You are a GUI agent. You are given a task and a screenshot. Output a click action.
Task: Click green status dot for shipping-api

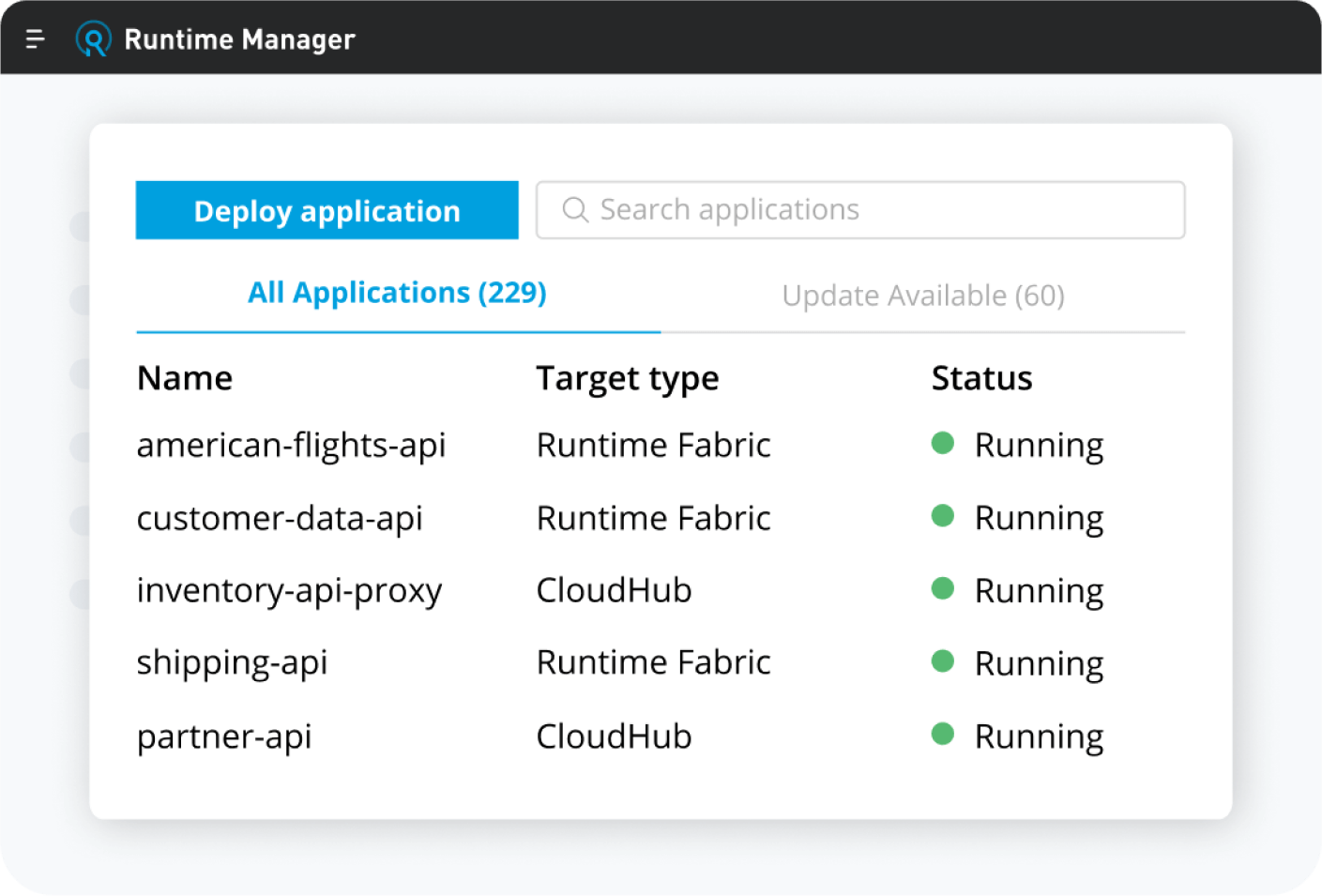pos(942,661)
